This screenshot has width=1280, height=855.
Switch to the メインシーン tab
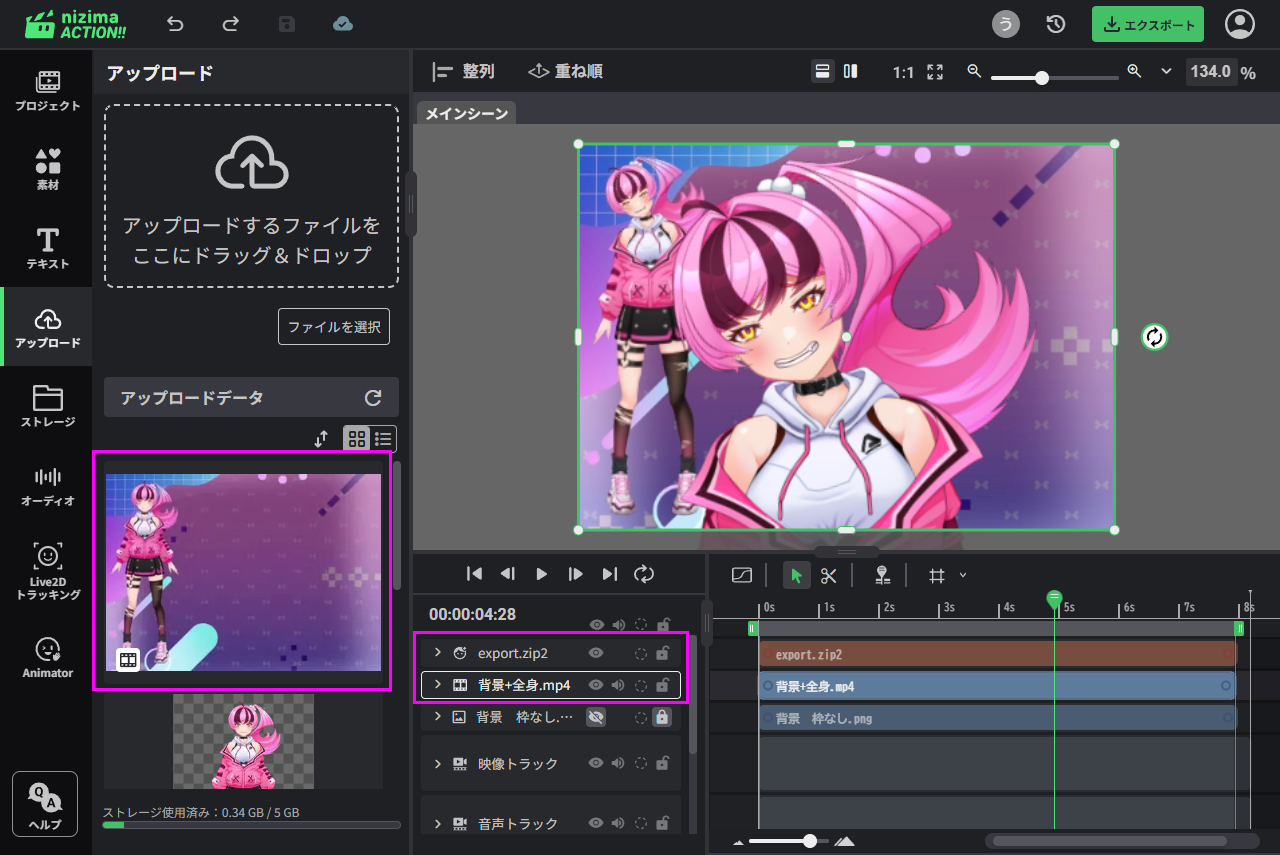pyautogui.click(x=466, y=114)
